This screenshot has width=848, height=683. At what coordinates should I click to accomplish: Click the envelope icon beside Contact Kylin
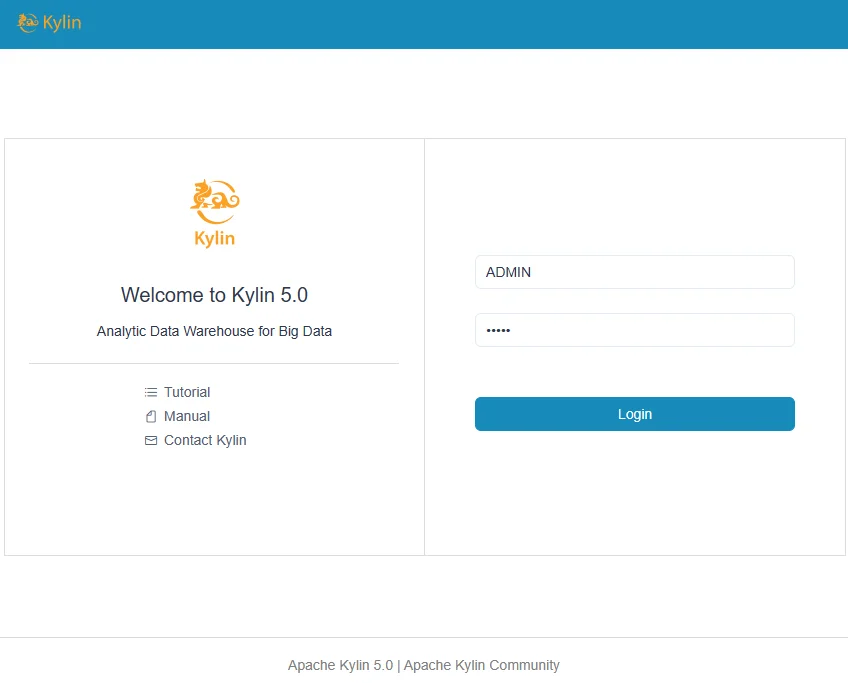(x=151, y=441)
